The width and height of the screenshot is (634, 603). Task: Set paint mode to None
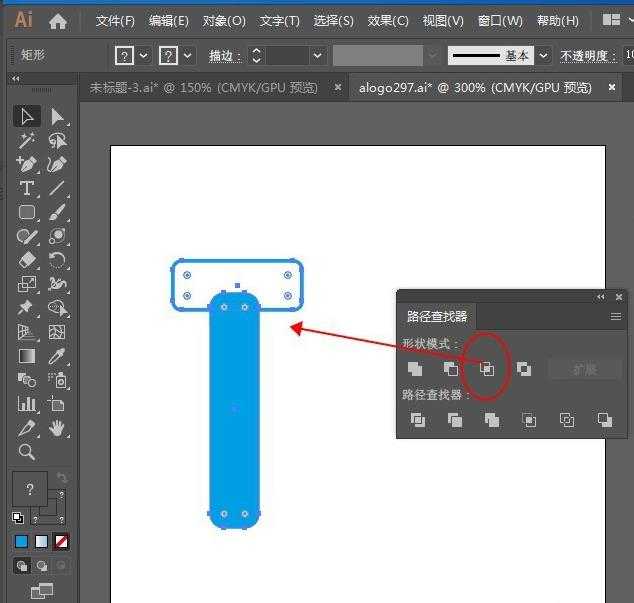pyautogui.click(x=60, y=541)
